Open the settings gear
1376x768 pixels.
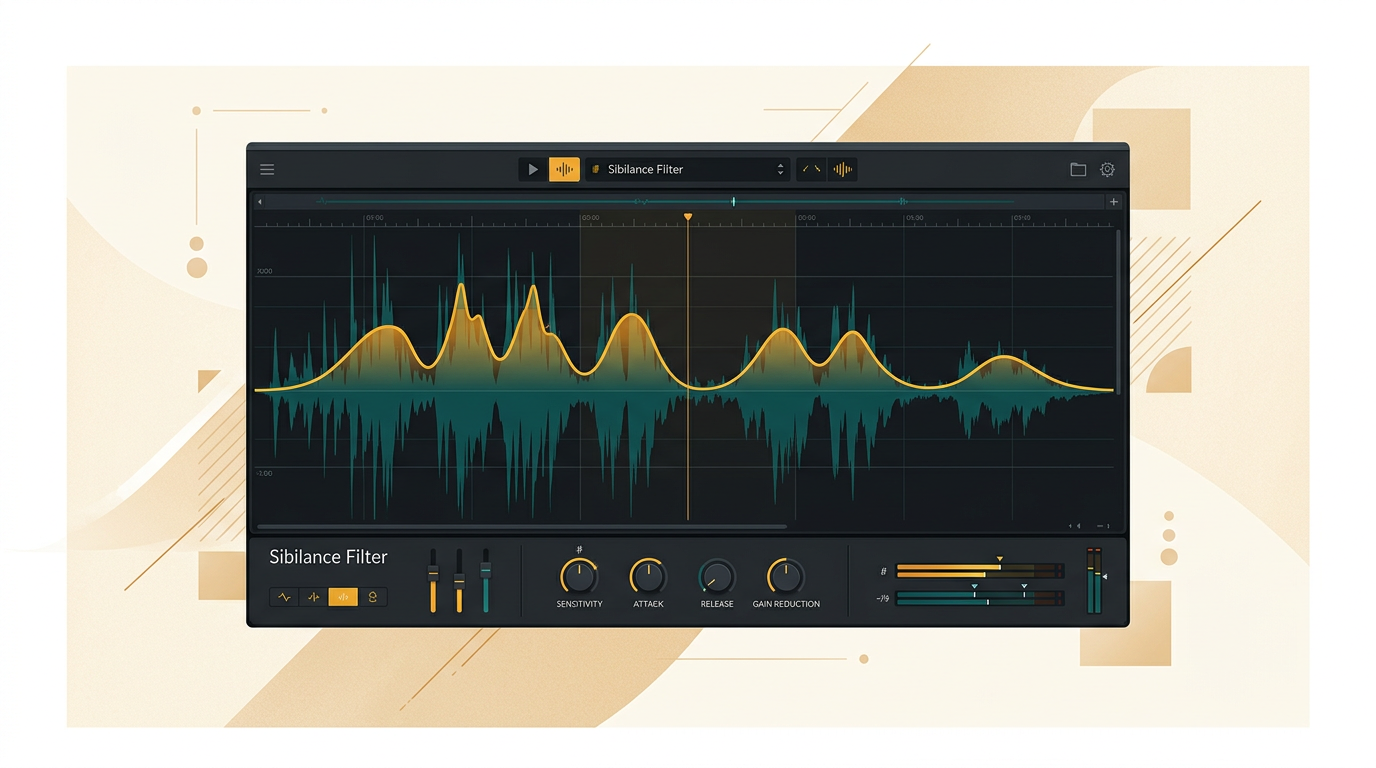1107,170
